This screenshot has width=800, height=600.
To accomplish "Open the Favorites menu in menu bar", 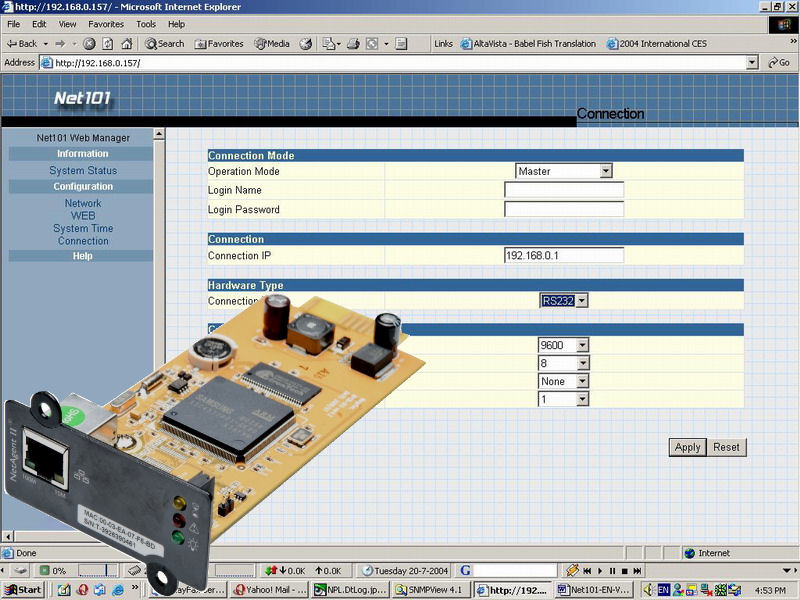I will [x=106, y=23].
